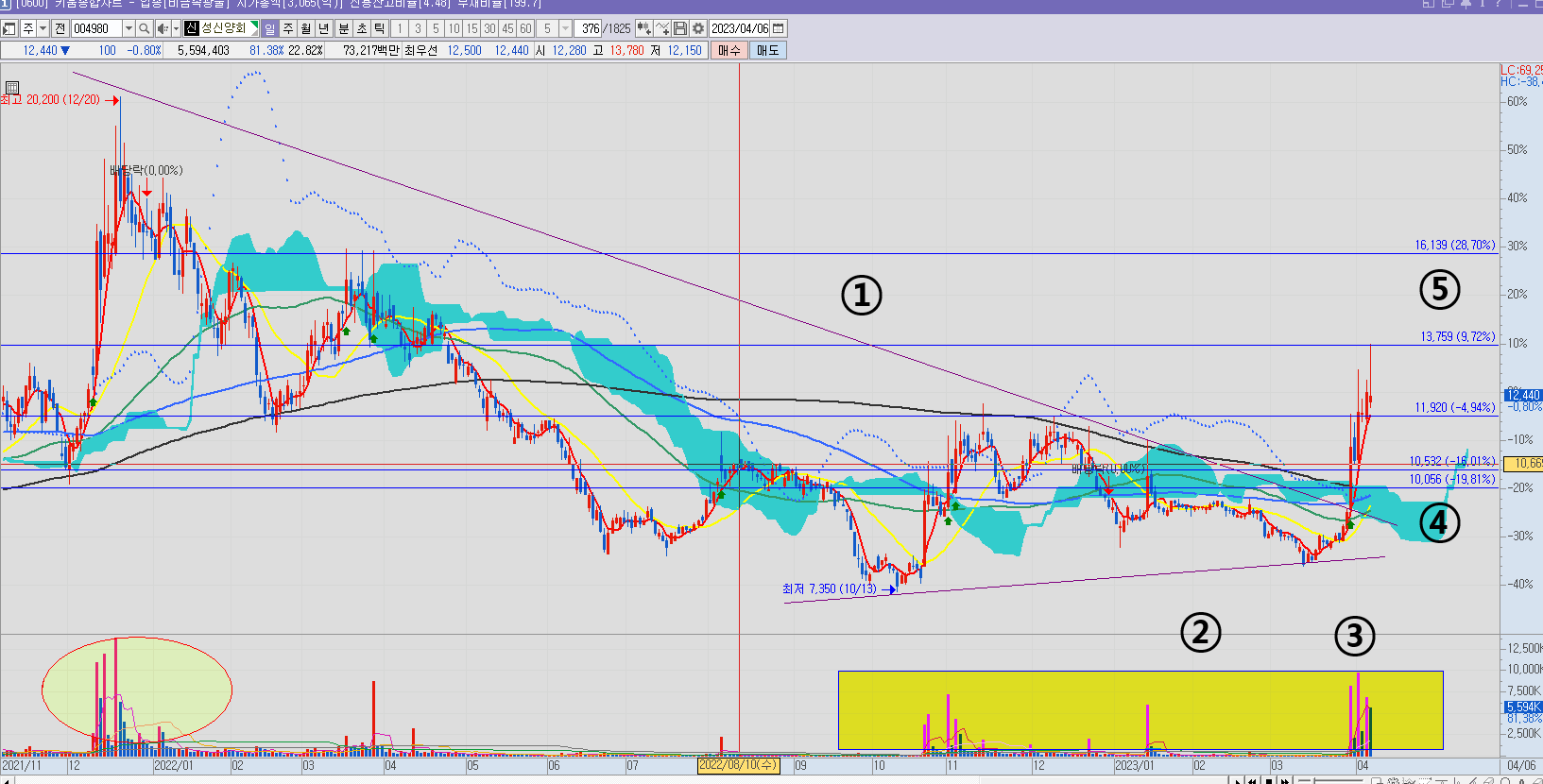Click the play button in replay controls
The image size is (1543, 784).
pyautogui.click(x=1237, y=780)
